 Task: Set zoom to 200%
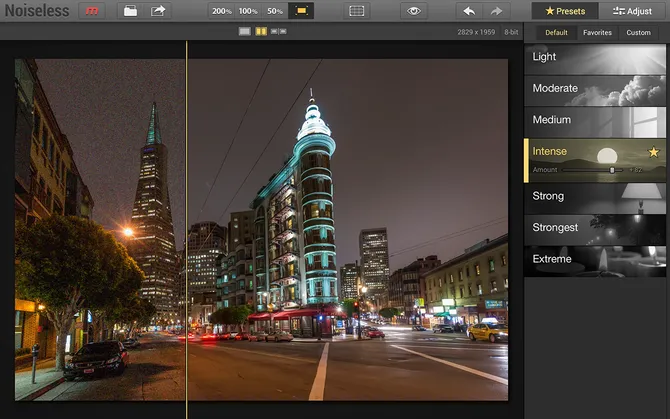[222, 11]
